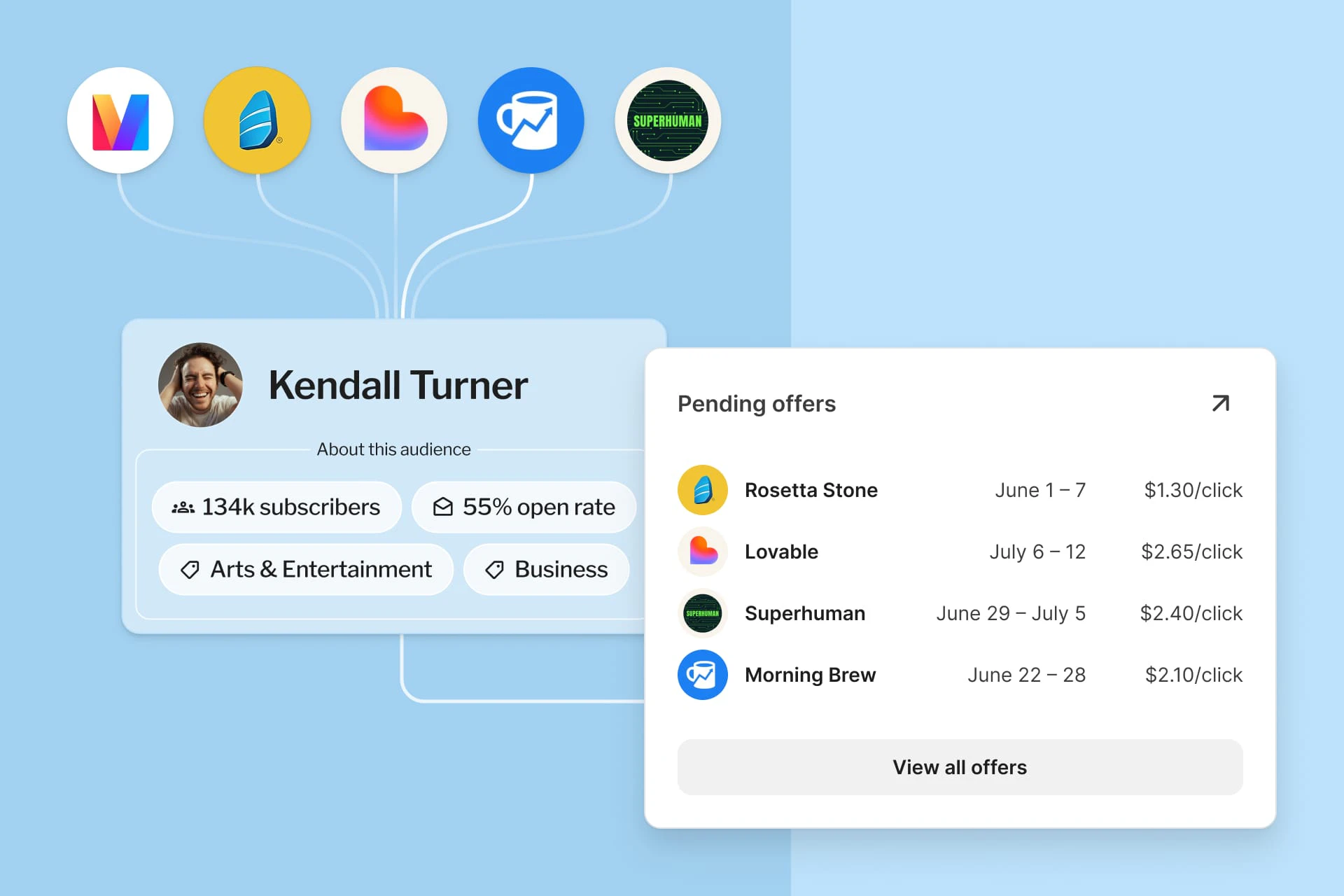Click the June 22 – 28 date range

1027,675
